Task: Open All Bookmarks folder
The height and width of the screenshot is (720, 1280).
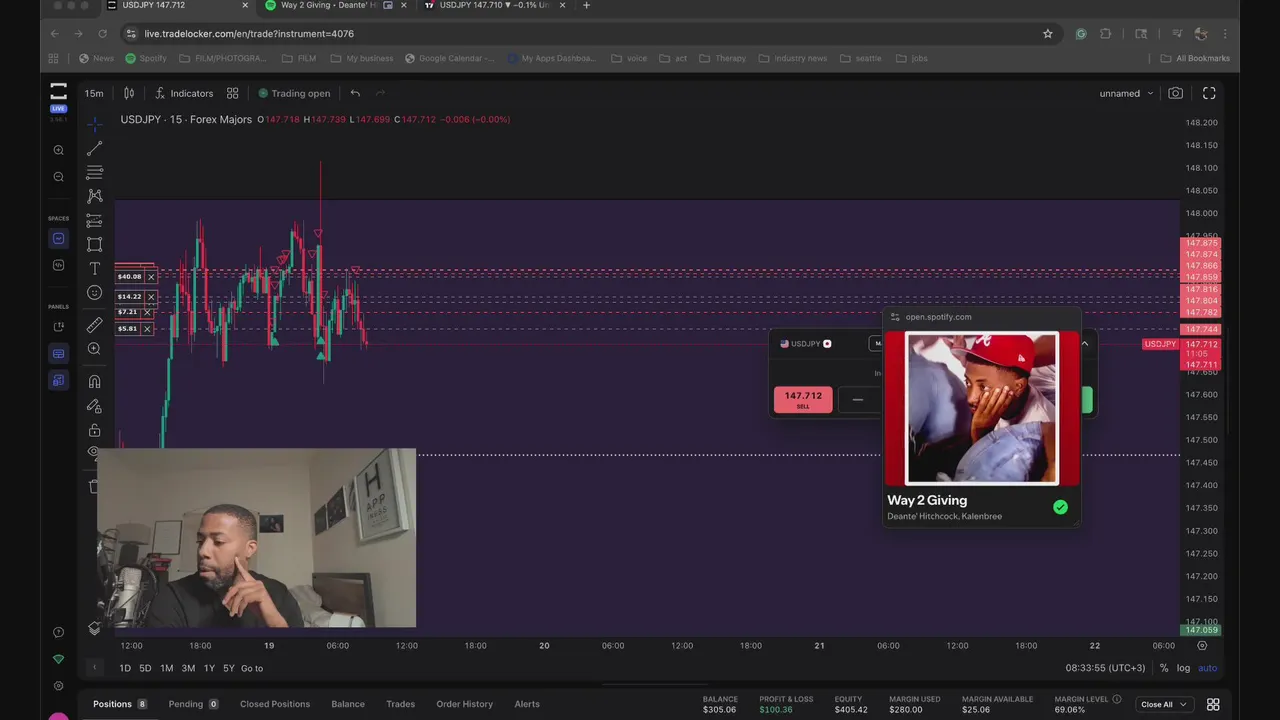Action: tap(1195, 58)
